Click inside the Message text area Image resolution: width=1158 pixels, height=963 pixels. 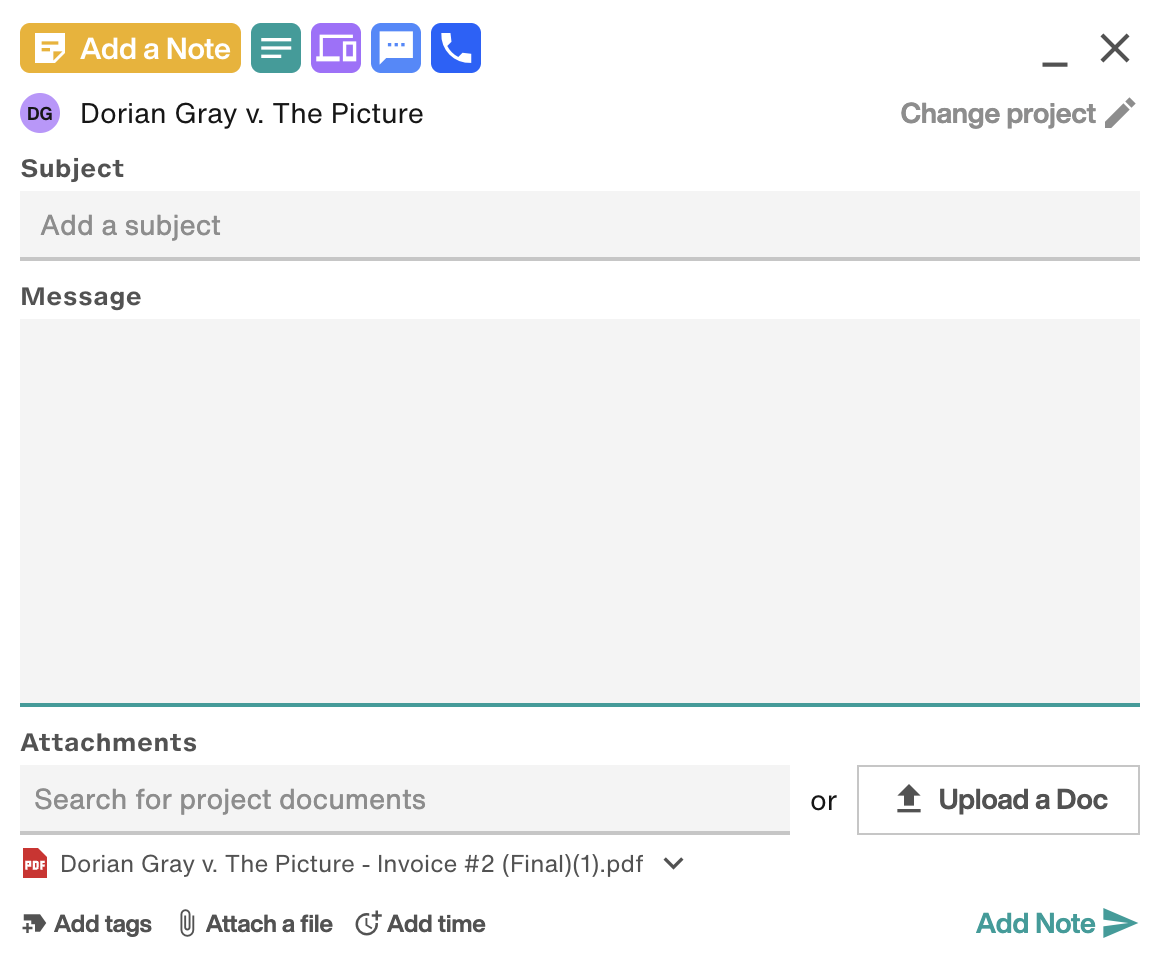[x=580, y=512]
